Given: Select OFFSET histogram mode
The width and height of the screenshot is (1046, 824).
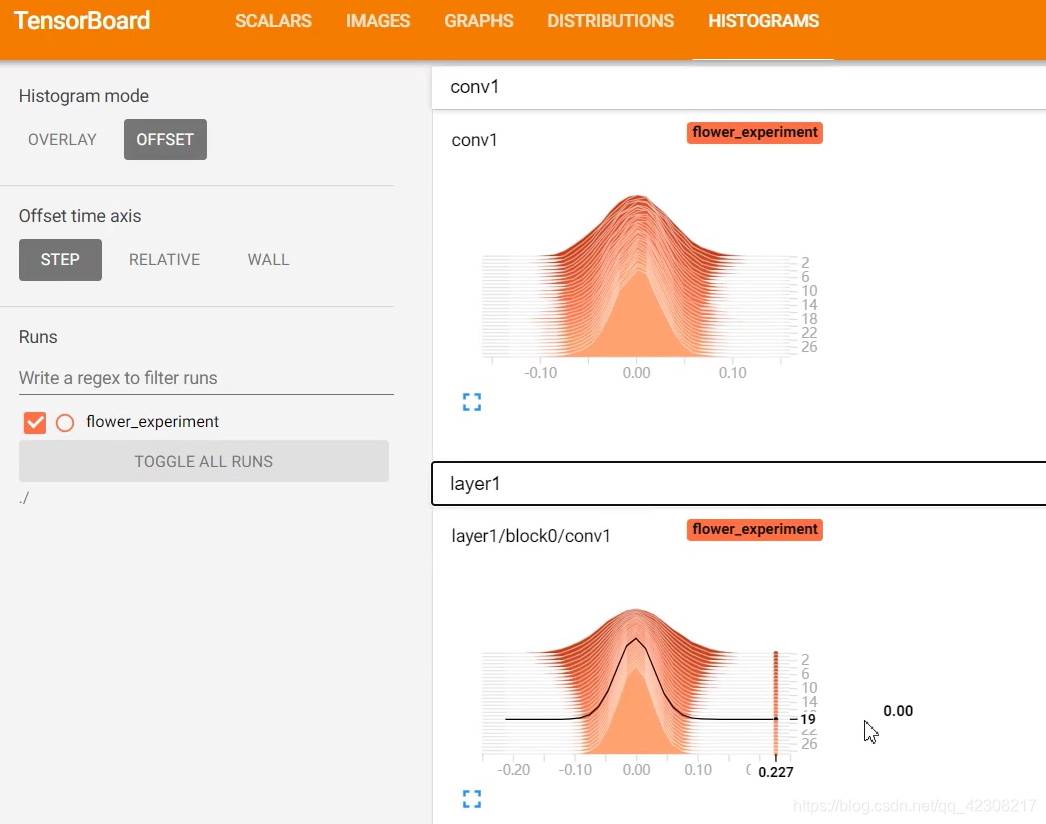Looking at the screenshot, I should pos(165,139).
